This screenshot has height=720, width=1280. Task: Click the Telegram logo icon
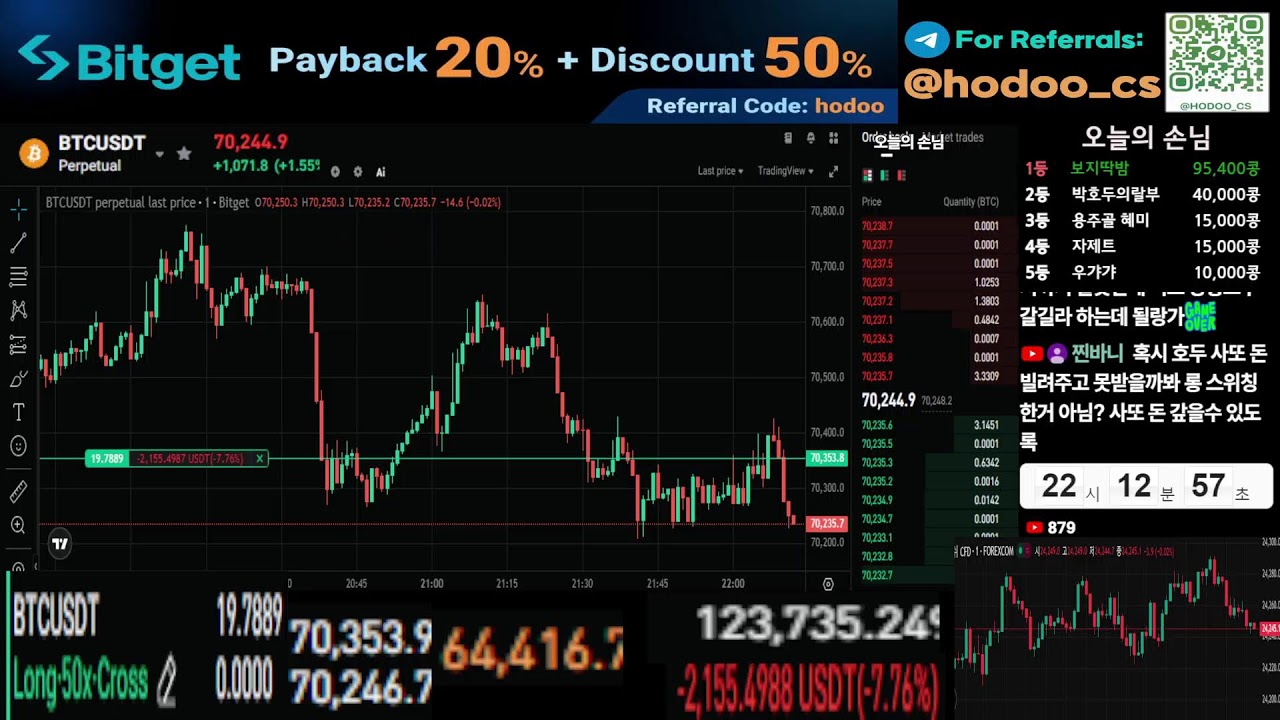tap(926, 40)
